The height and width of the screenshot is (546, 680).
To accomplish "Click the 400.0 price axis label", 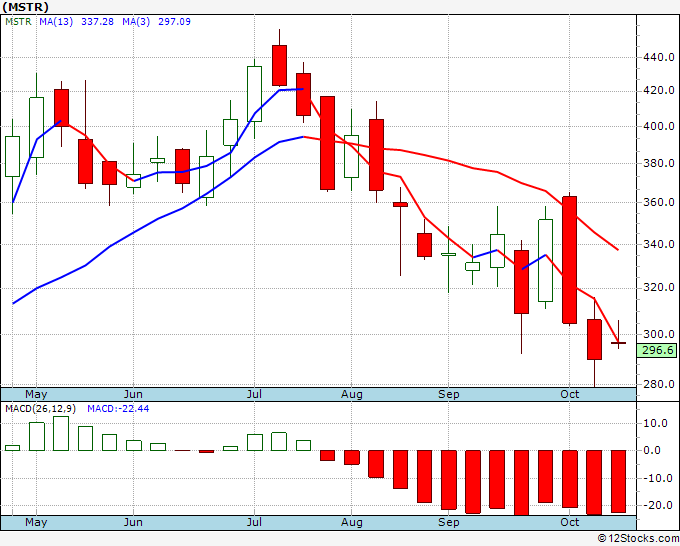I will pos(659,126).
